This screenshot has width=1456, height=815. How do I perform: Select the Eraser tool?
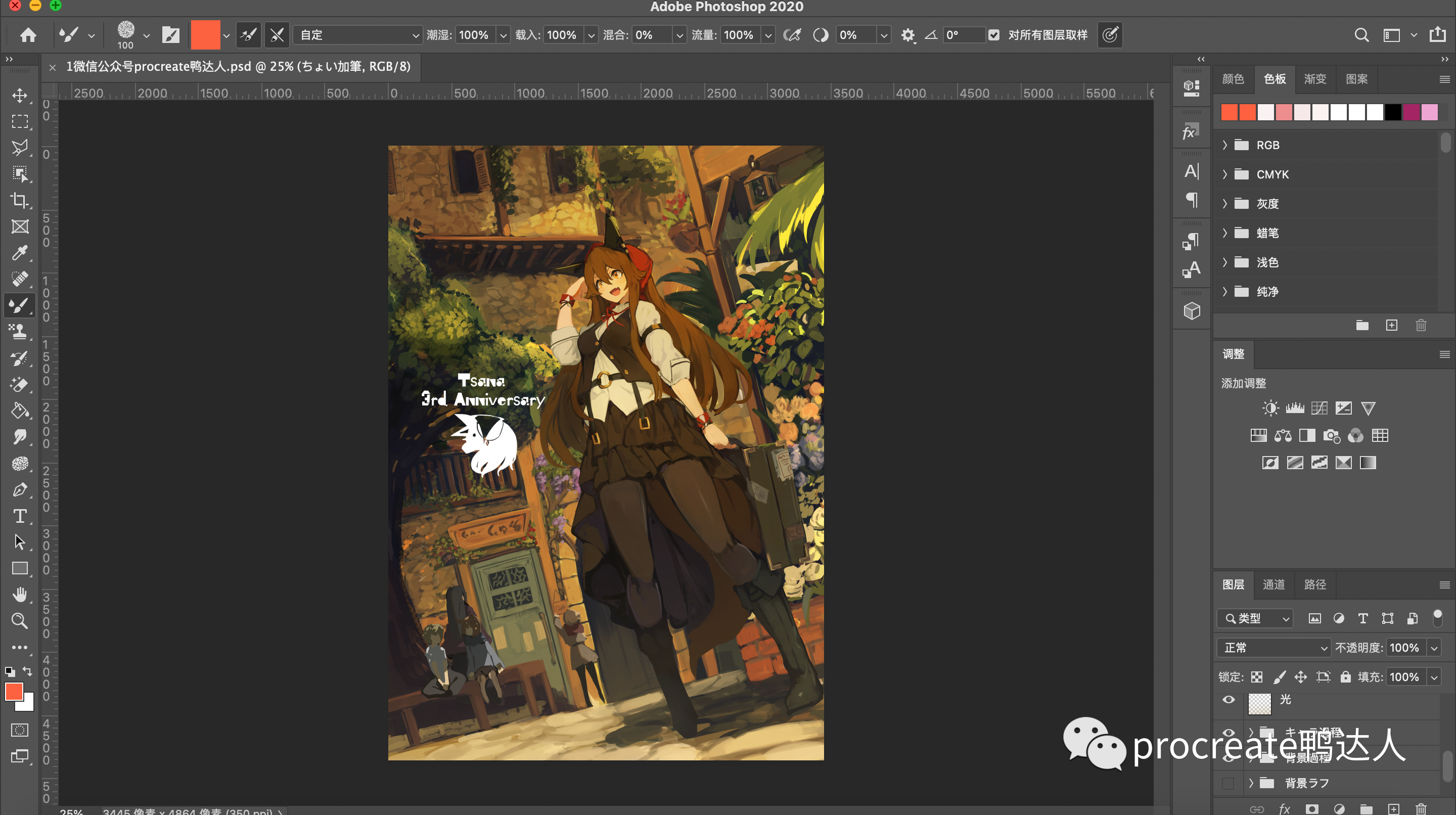20,384
